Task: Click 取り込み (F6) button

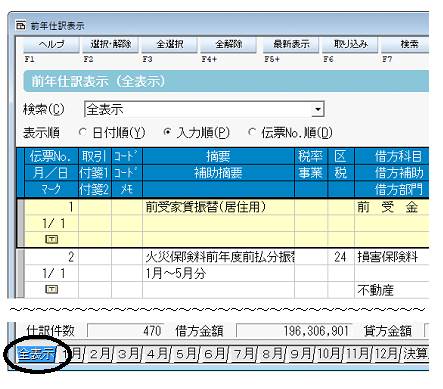Action: pos(350,45)
